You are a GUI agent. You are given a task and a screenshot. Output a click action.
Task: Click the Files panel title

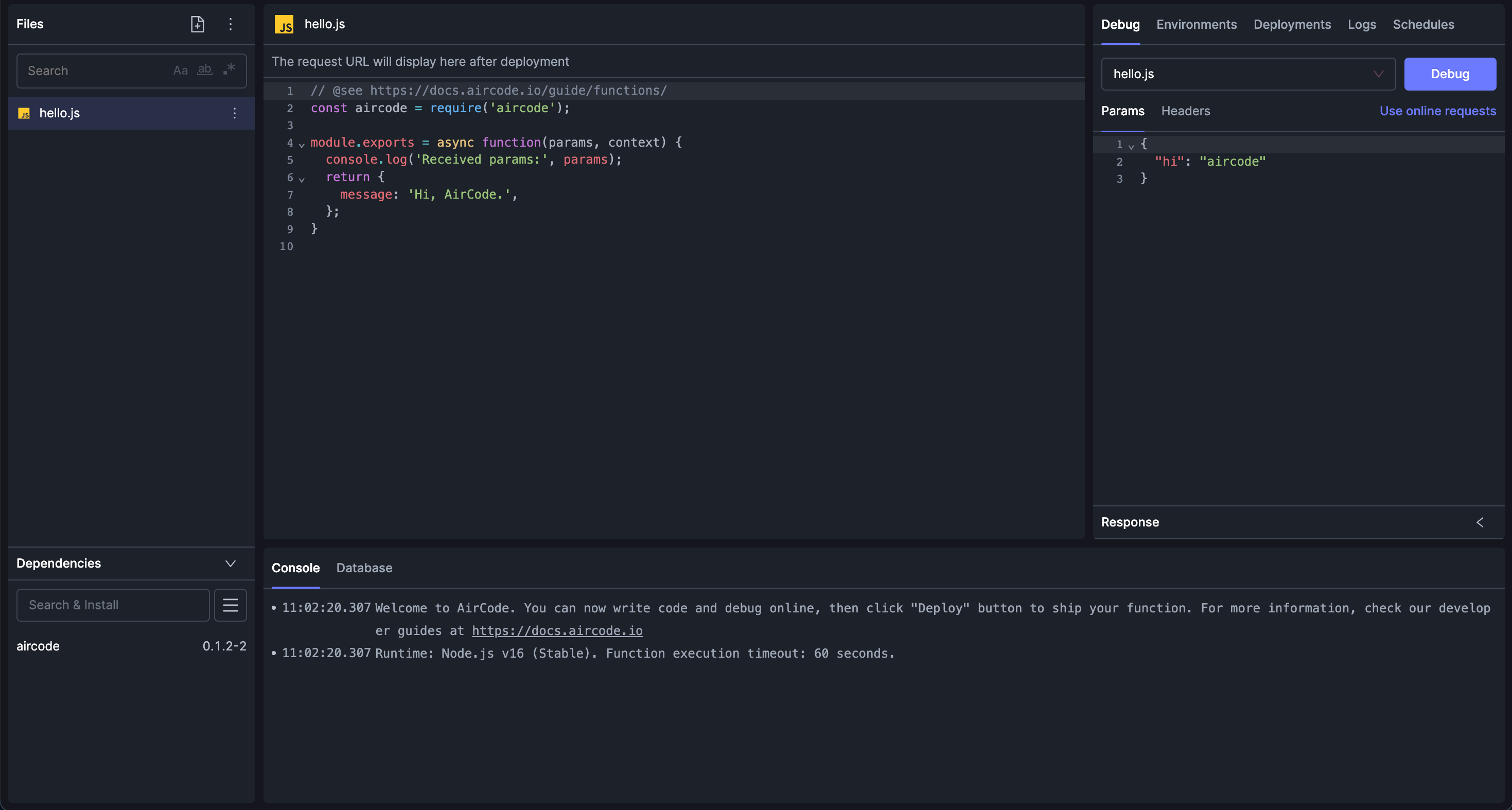point(30,24)
